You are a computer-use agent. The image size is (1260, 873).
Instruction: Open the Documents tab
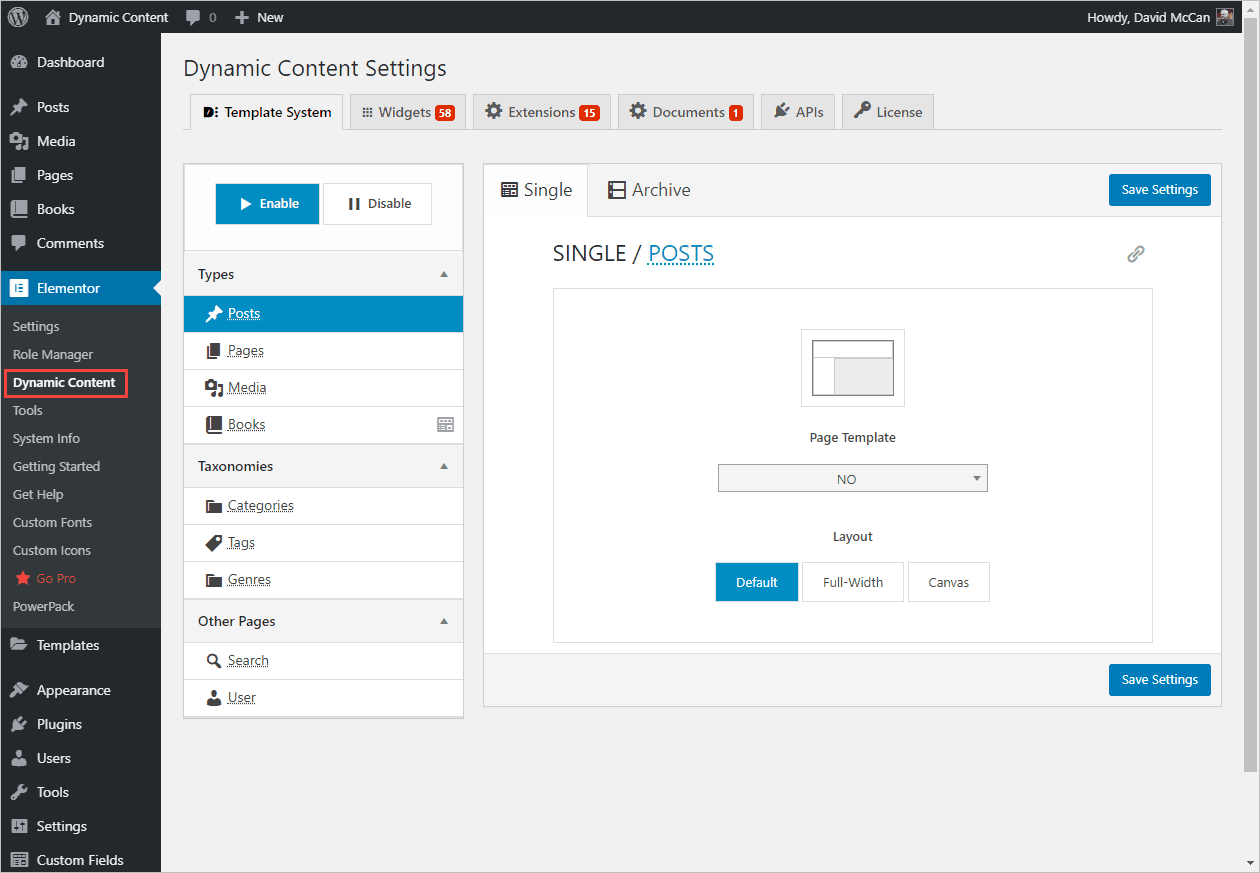tap(686, 112)
